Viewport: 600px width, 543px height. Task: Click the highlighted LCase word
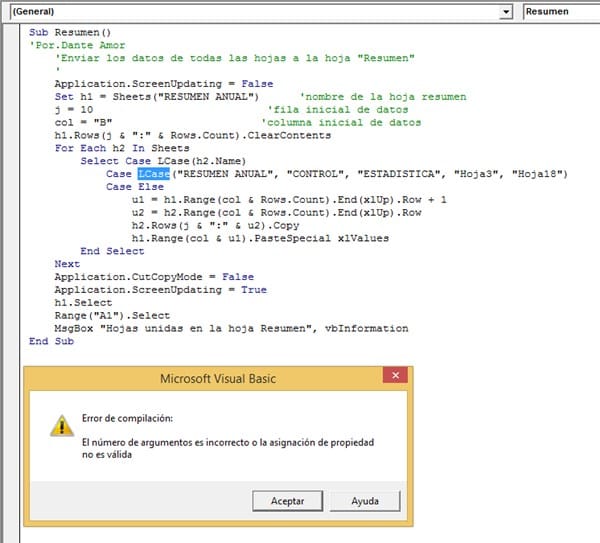click(x=153, y=174)
